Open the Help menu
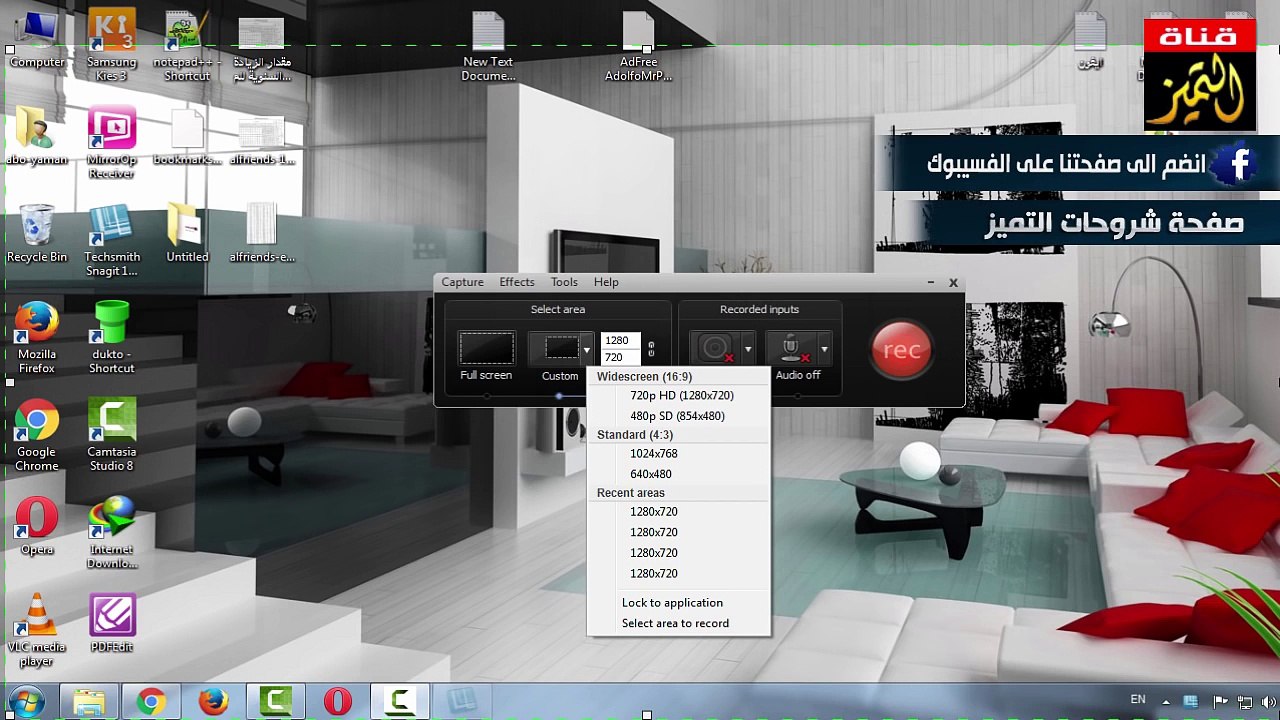This screenshot has height=720, width=1280. coord(606,282)
